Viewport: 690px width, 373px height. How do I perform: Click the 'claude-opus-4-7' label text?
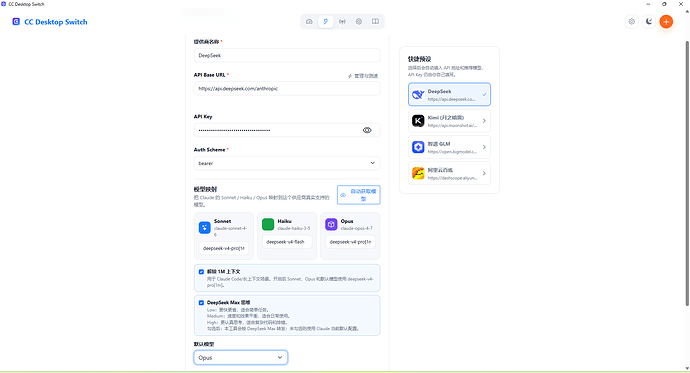pos(356,228)
